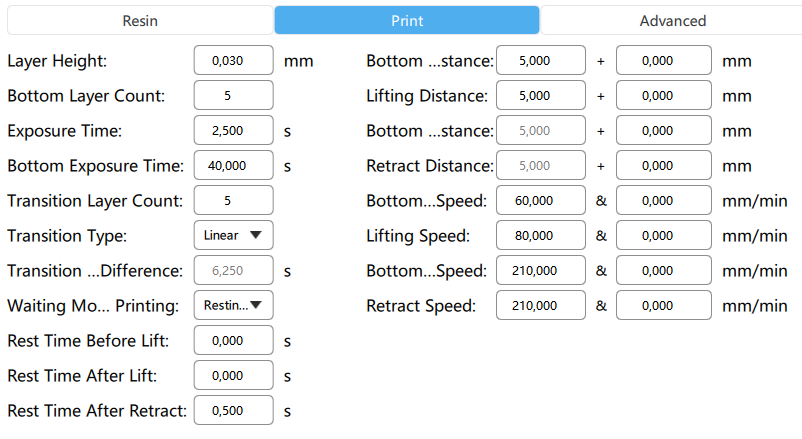Image resolution: width=802 pixels, height=439 pixels.
Task: Expand the Waiting Mode Printing dropdown
Action: coord(233,305)
